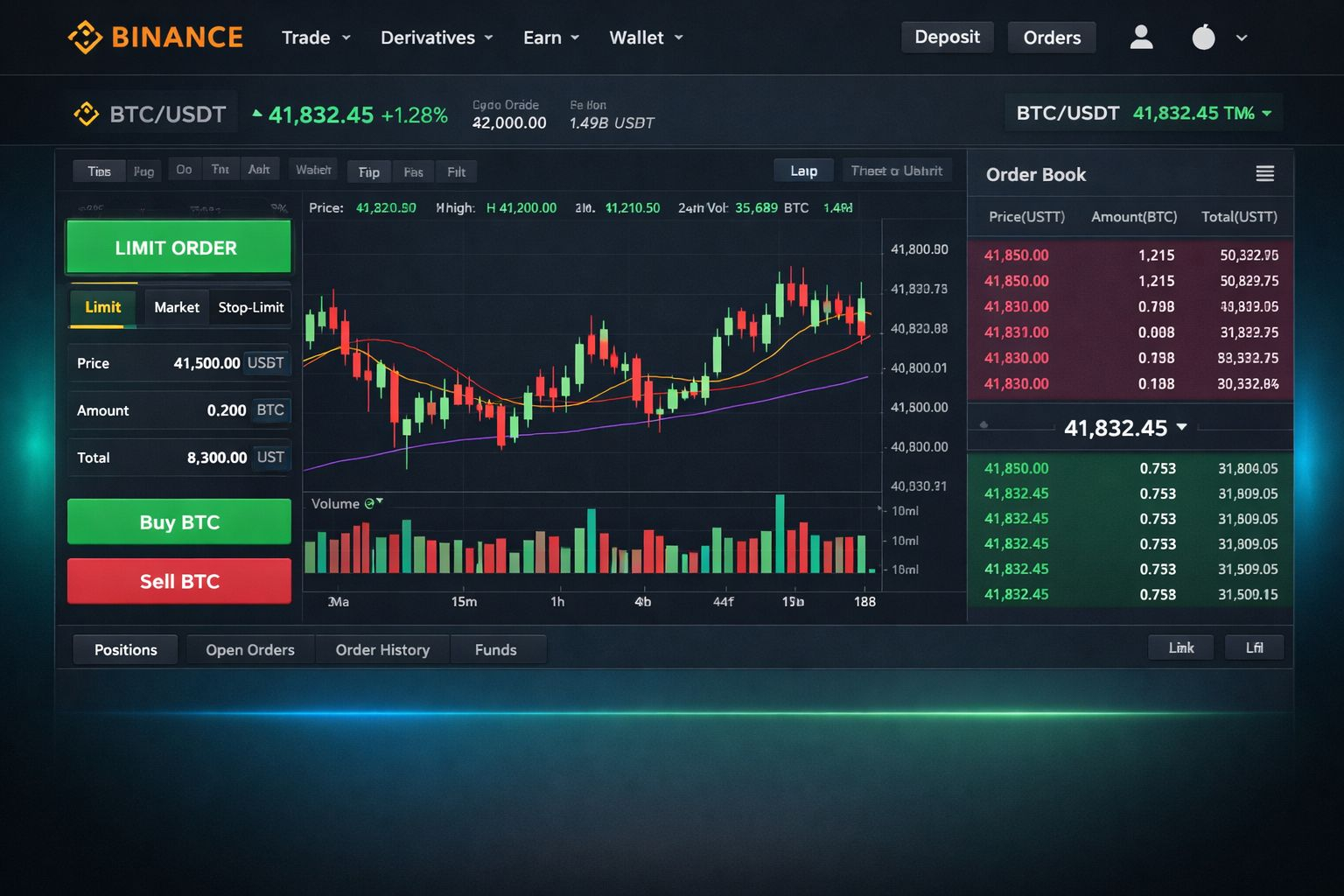Expand the Wallet menu
The image size is (1344, 896).
point(646,38)
